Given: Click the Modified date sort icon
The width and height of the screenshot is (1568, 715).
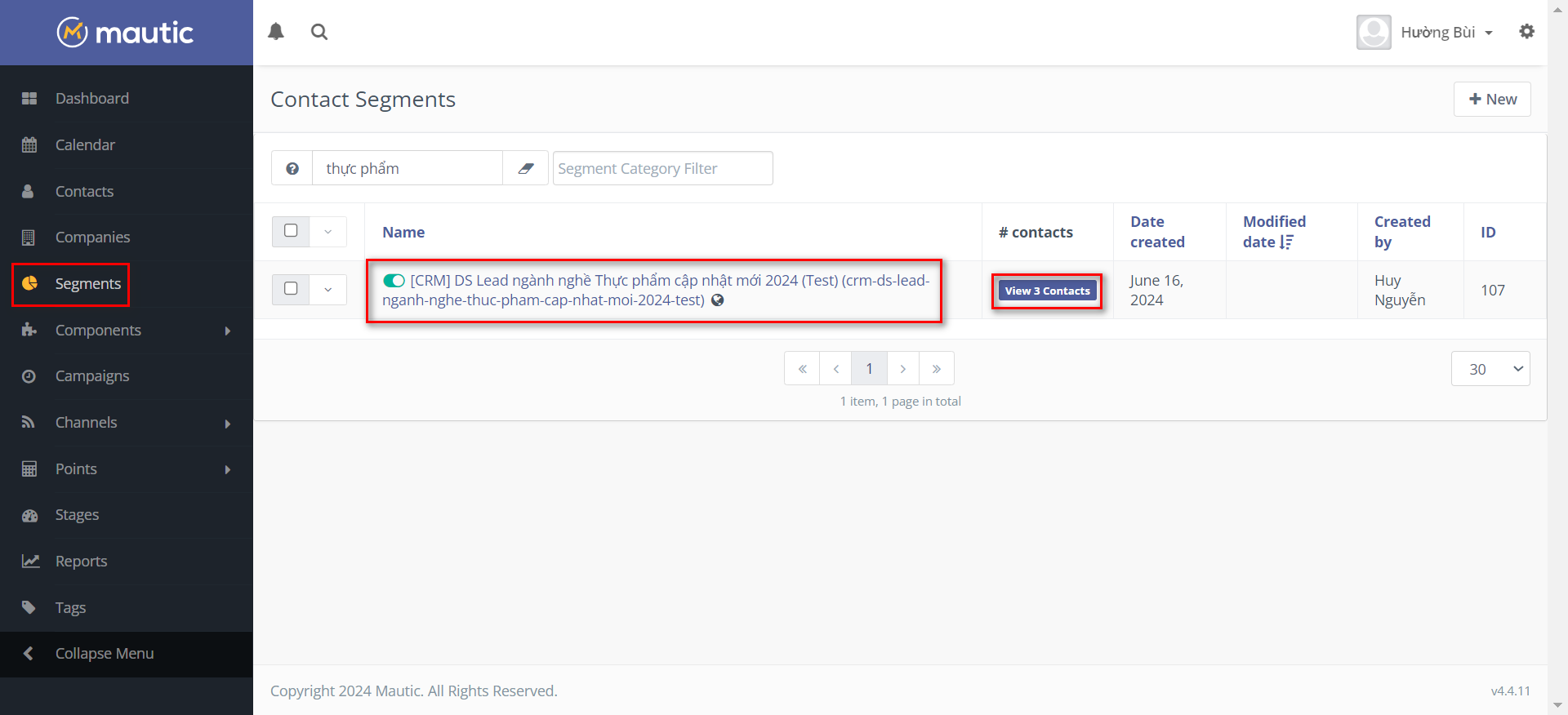Looking at the screenshot, I should pyautogui.click(x=1287, y=242).
